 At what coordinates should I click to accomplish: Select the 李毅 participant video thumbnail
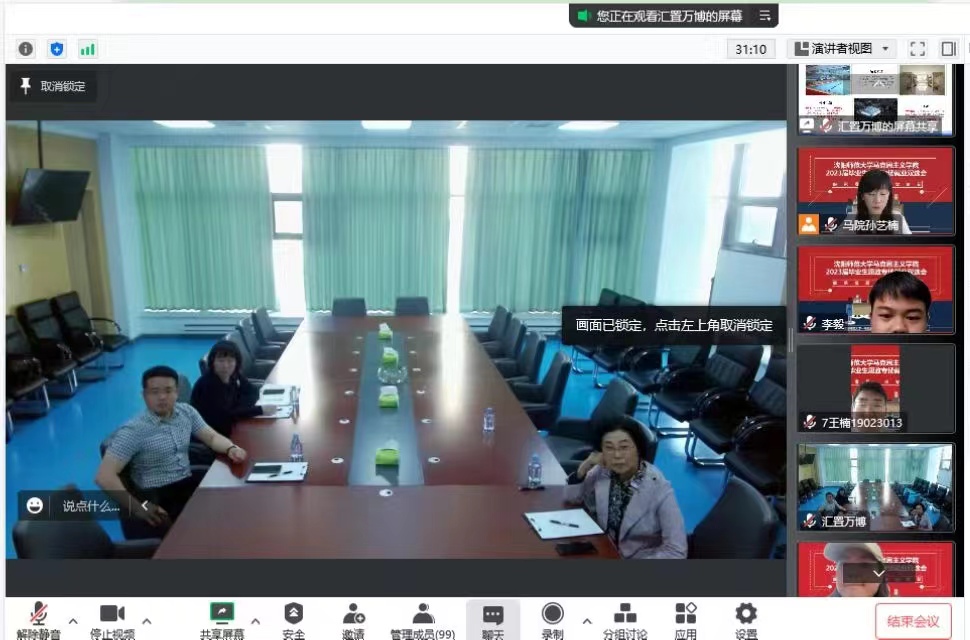(875, 290)
